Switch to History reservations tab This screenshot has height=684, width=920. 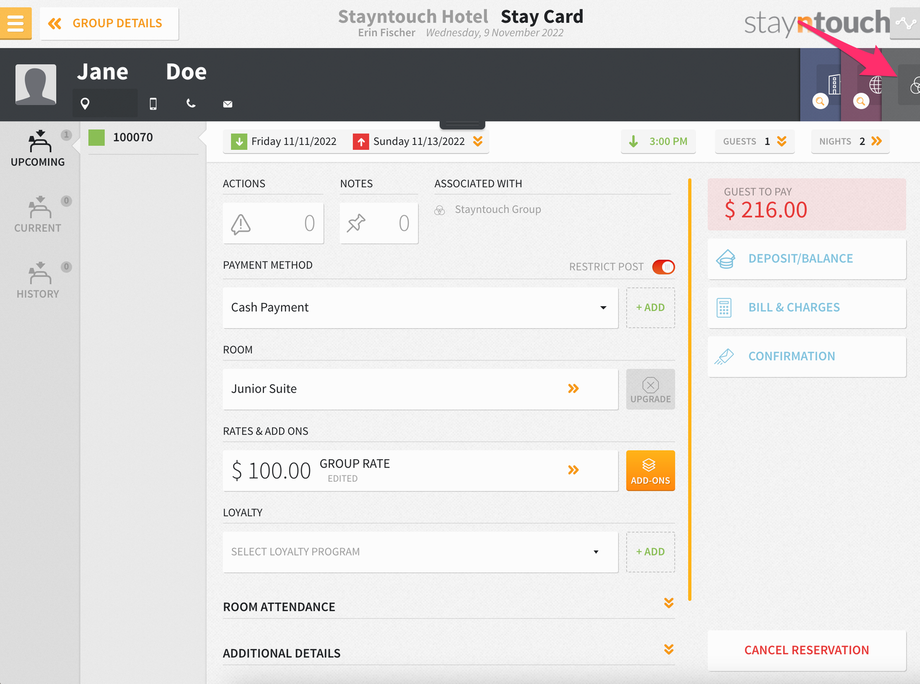click(38, 280)
